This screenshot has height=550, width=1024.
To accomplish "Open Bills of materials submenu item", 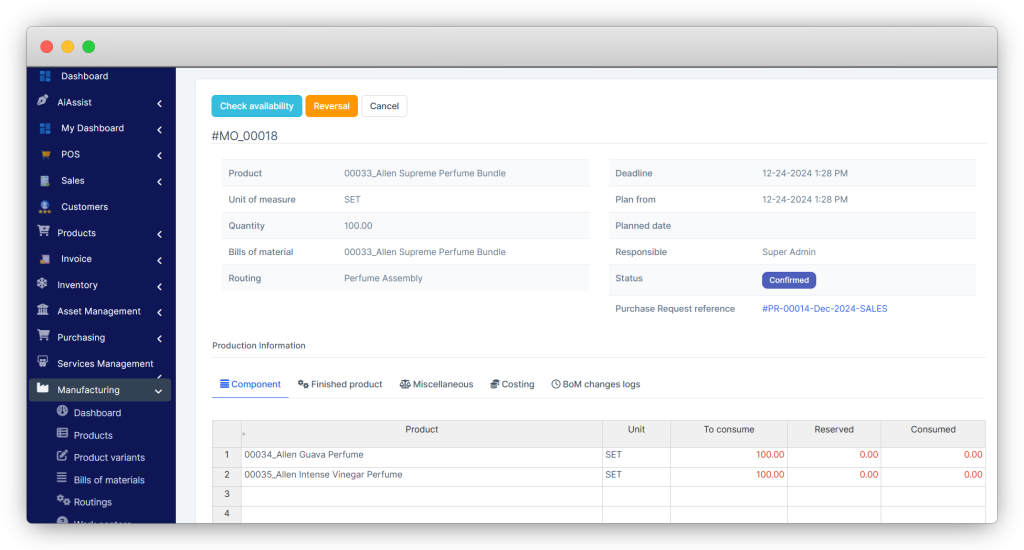I will (108, 480).
